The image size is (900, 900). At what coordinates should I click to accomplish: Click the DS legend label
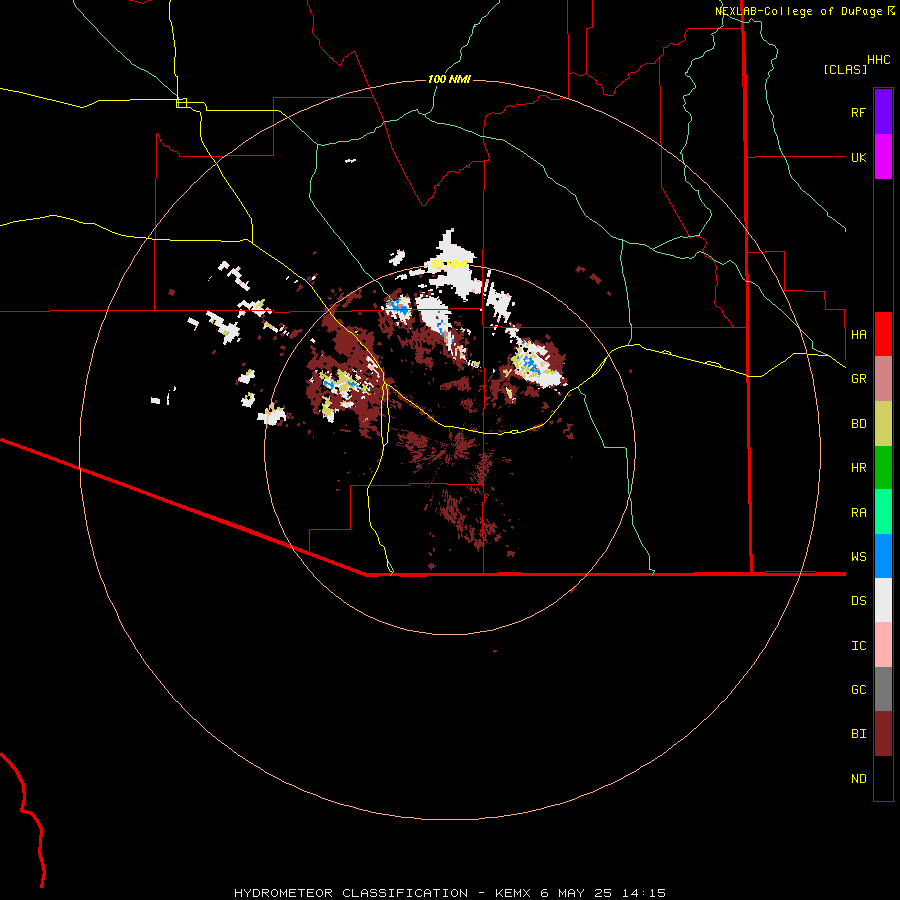pos(858,600)
